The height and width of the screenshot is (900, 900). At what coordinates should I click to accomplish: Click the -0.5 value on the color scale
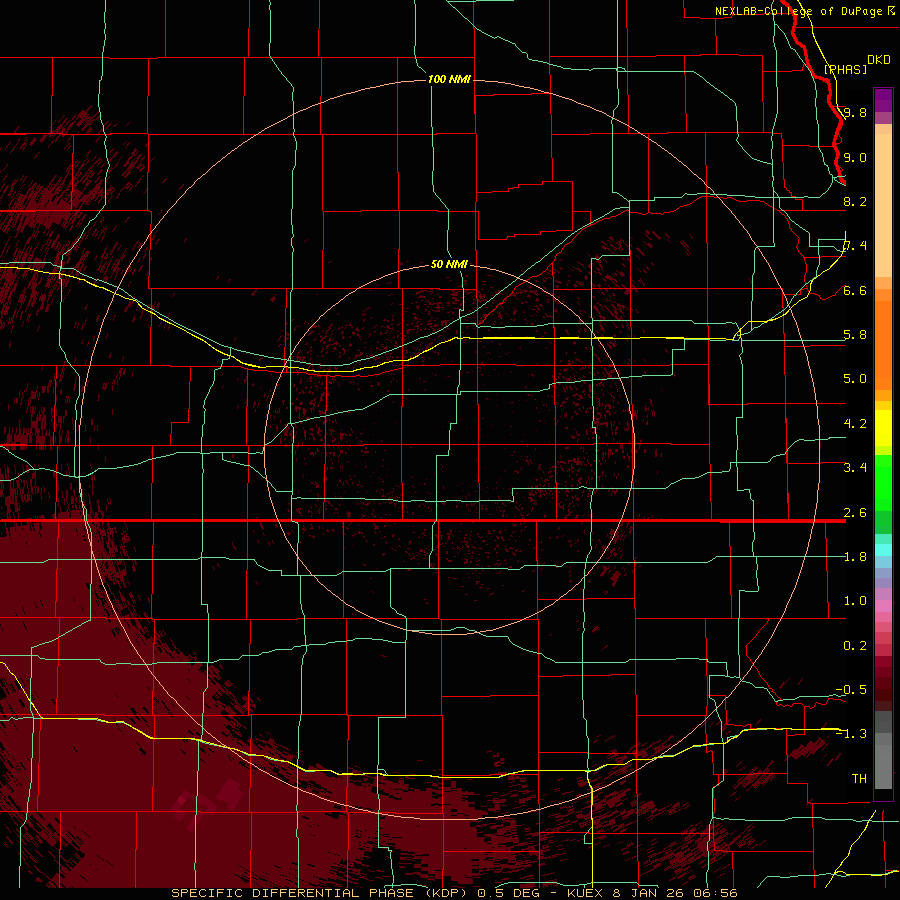(x=851, y=690)
